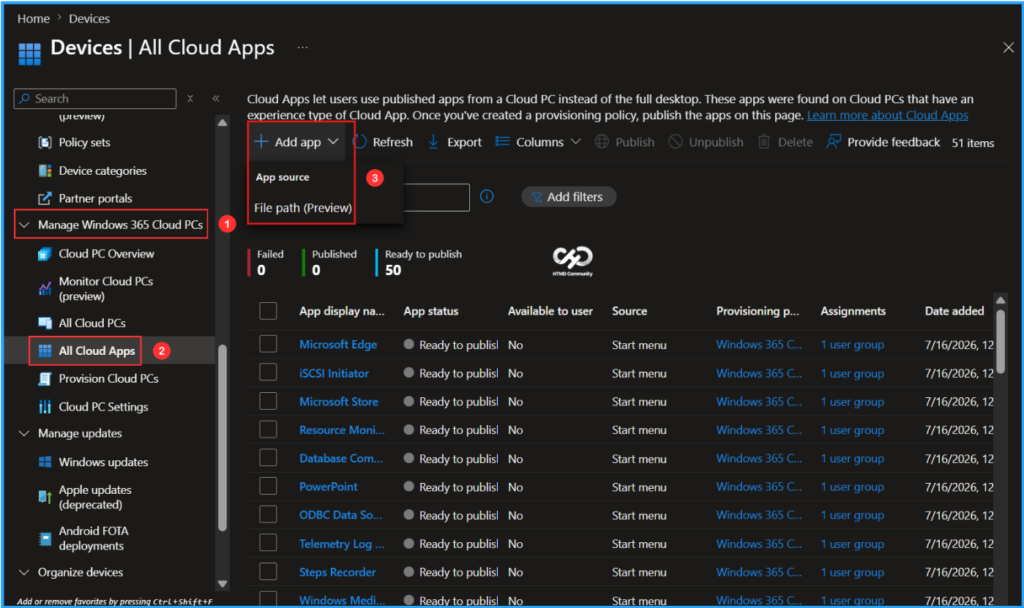Screen dimensions: 1024x608
Task: Sort by the Source column header
Action: (x=630, y=311)
